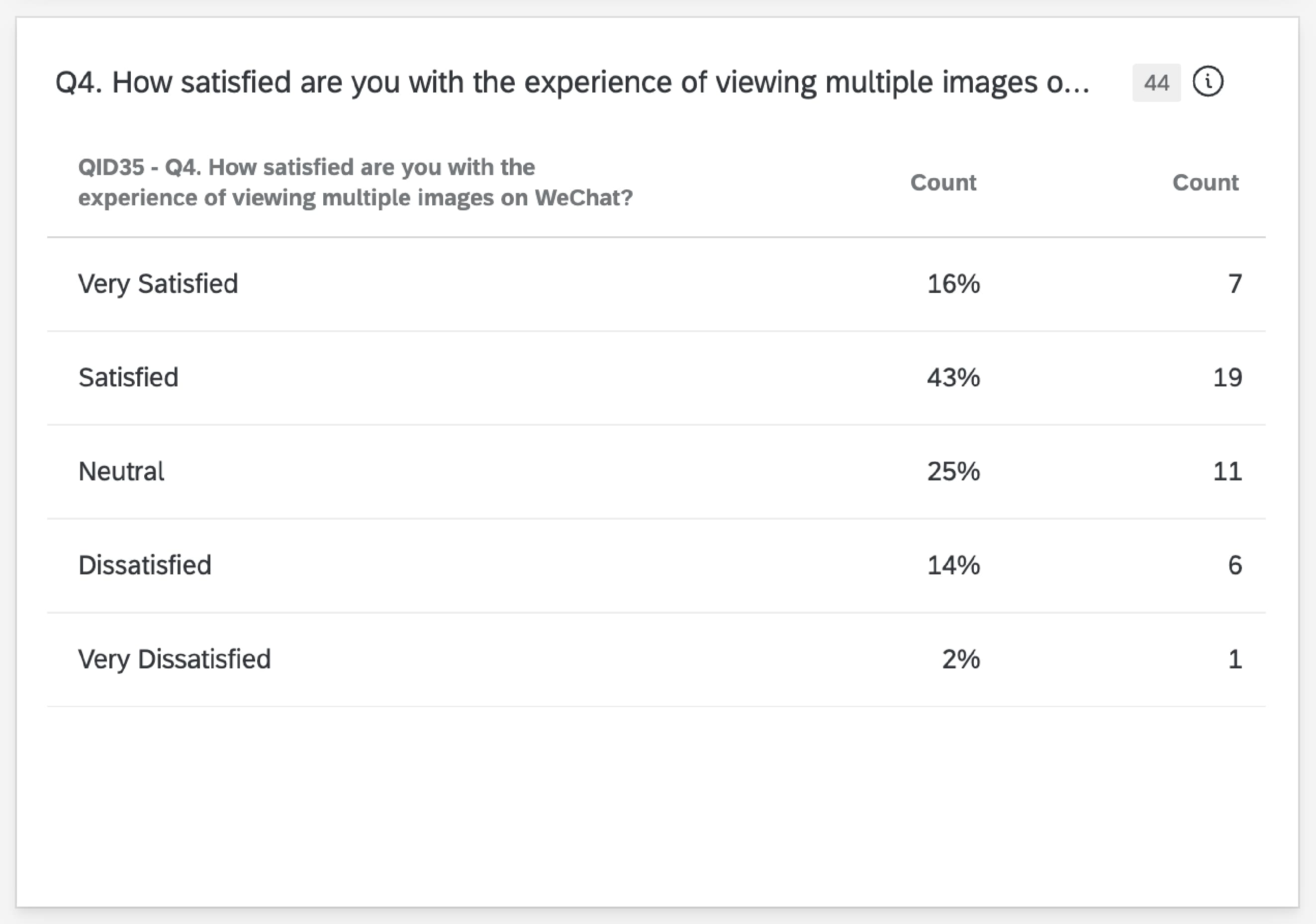
Task: Click the Count header above the raw numbers
Action: (x=1205, y=183)
